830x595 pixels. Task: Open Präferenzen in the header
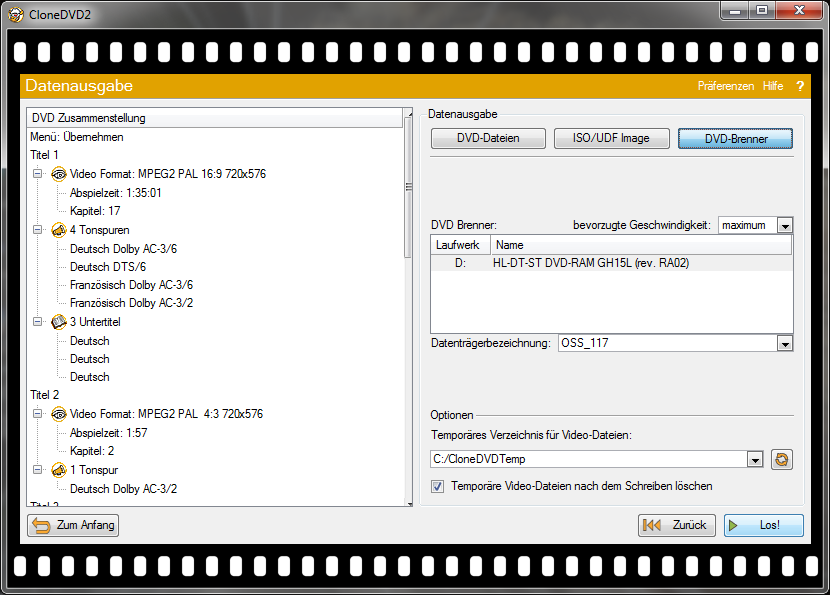725,86
